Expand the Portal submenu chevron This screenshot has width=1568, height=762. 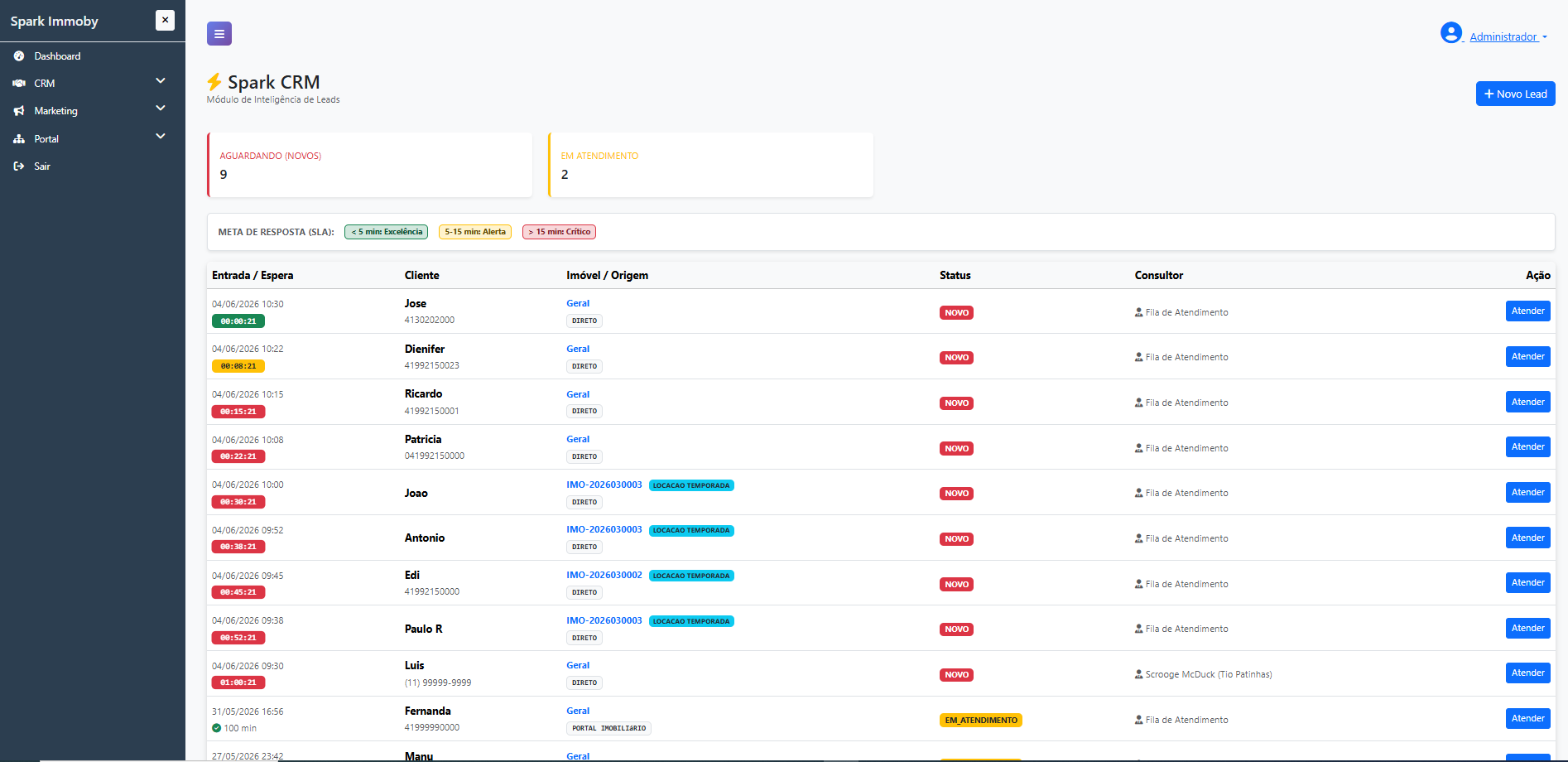pos(161,136)
